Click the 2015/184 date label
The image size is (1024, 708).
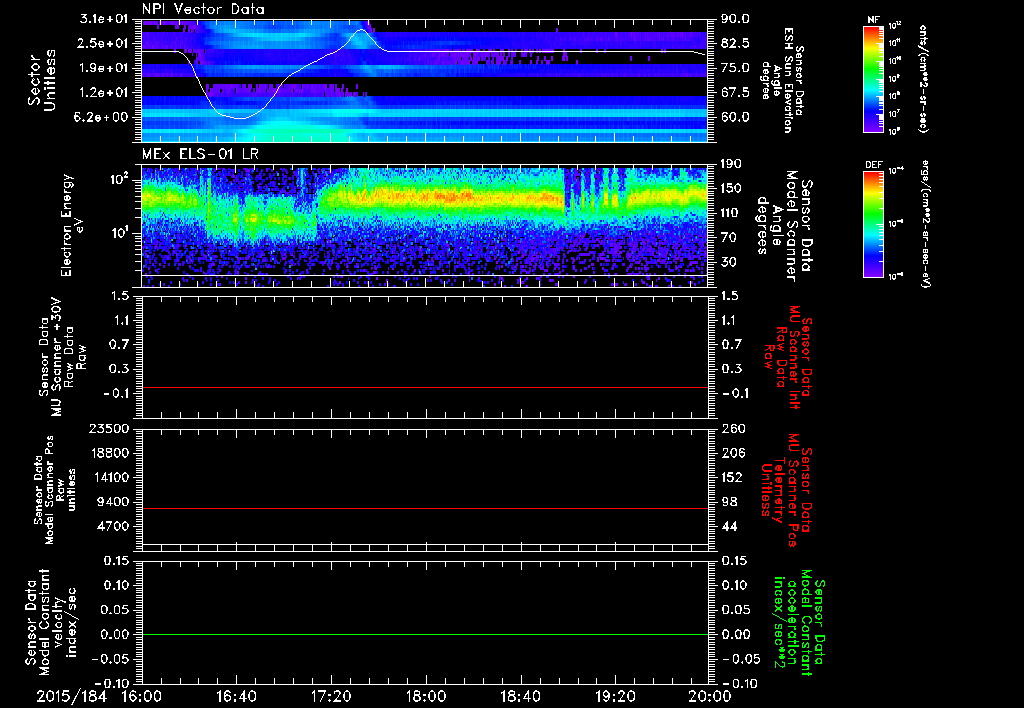pos(71,696)
